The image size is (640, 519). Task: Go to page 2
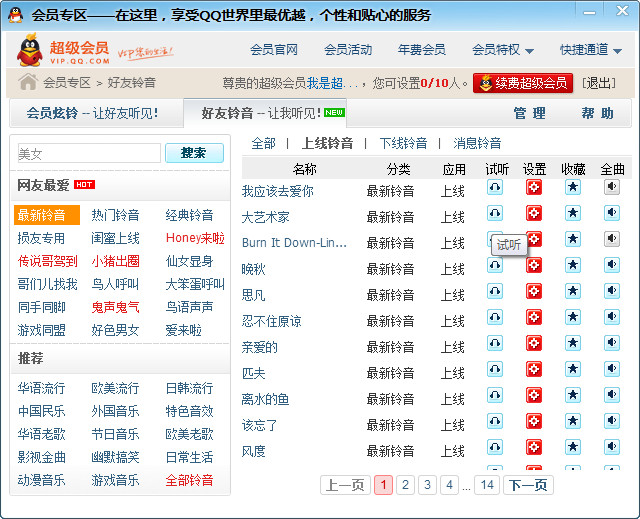(405, 485)
